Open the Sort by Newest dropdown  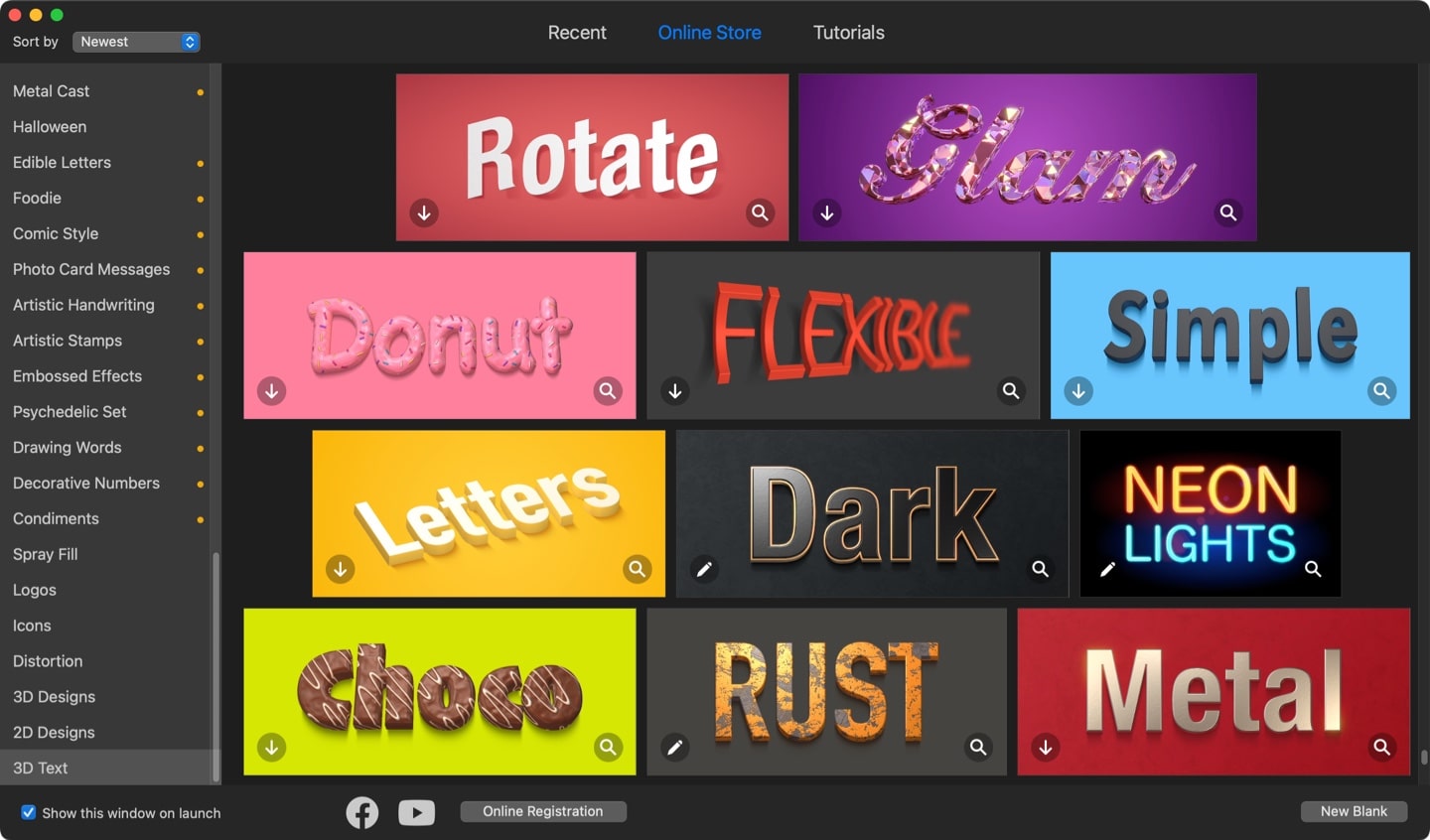click(x=136, y=42)
